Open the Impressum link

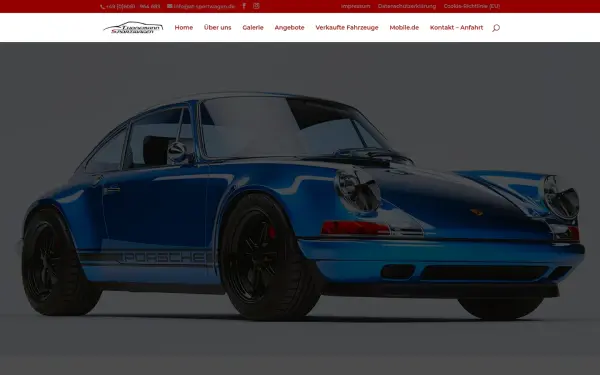click(x=355, y=6)
